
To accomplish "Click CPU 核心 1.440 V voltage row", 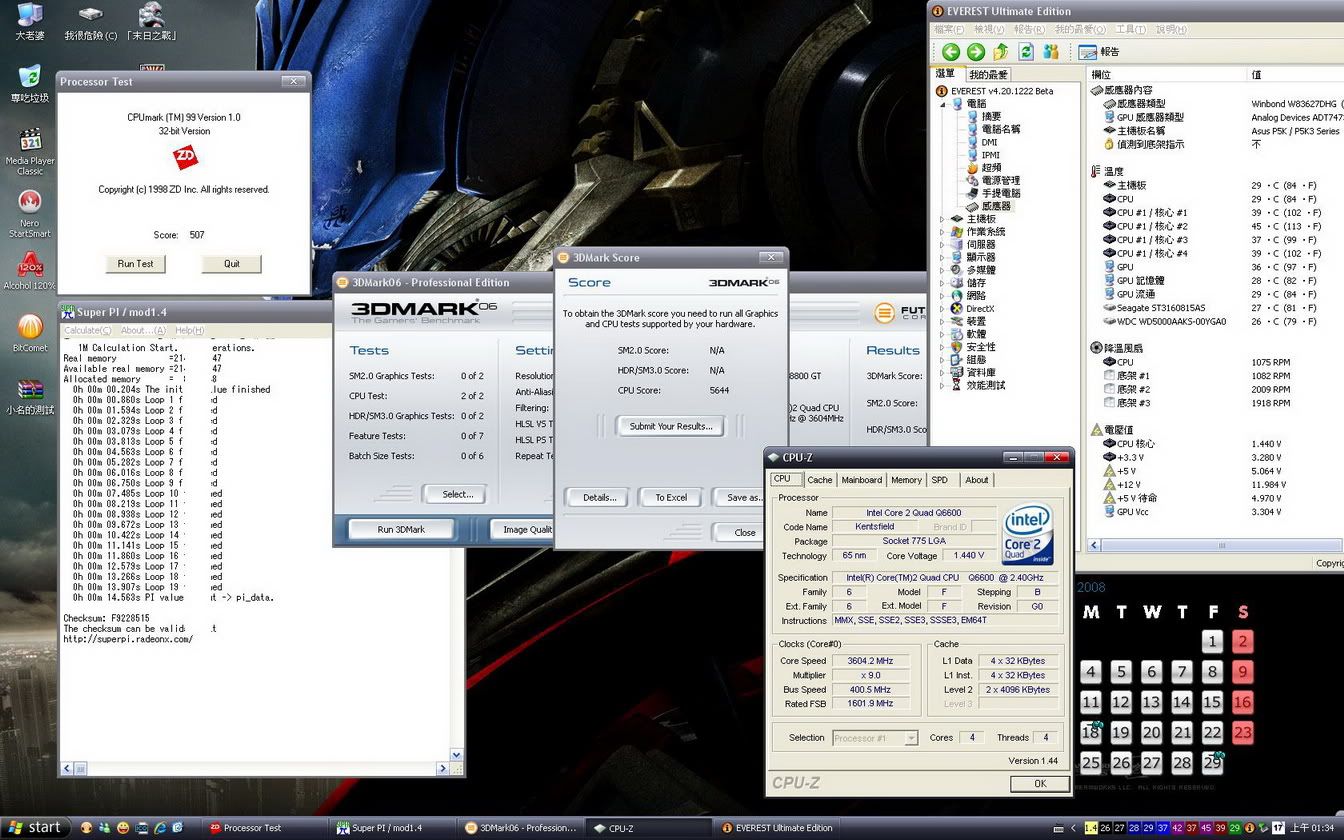I will pos(1216,443).
